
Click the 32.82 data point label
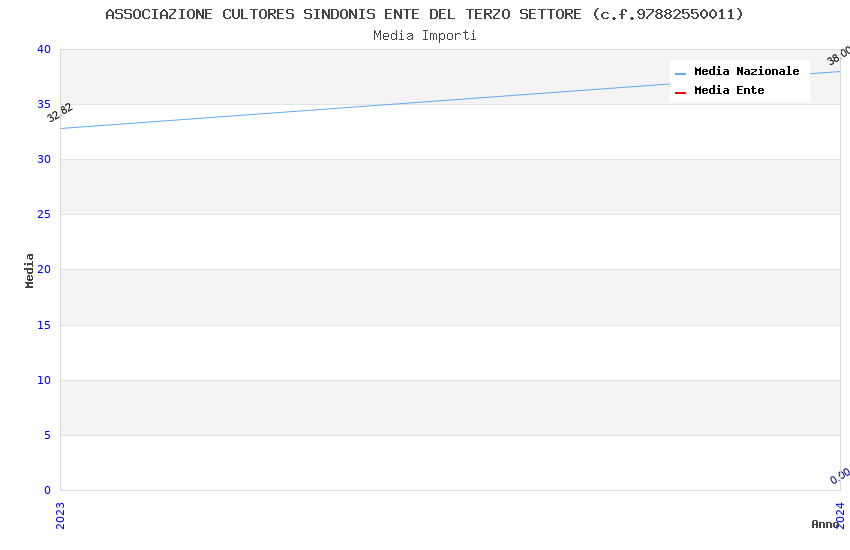point(60,113)
